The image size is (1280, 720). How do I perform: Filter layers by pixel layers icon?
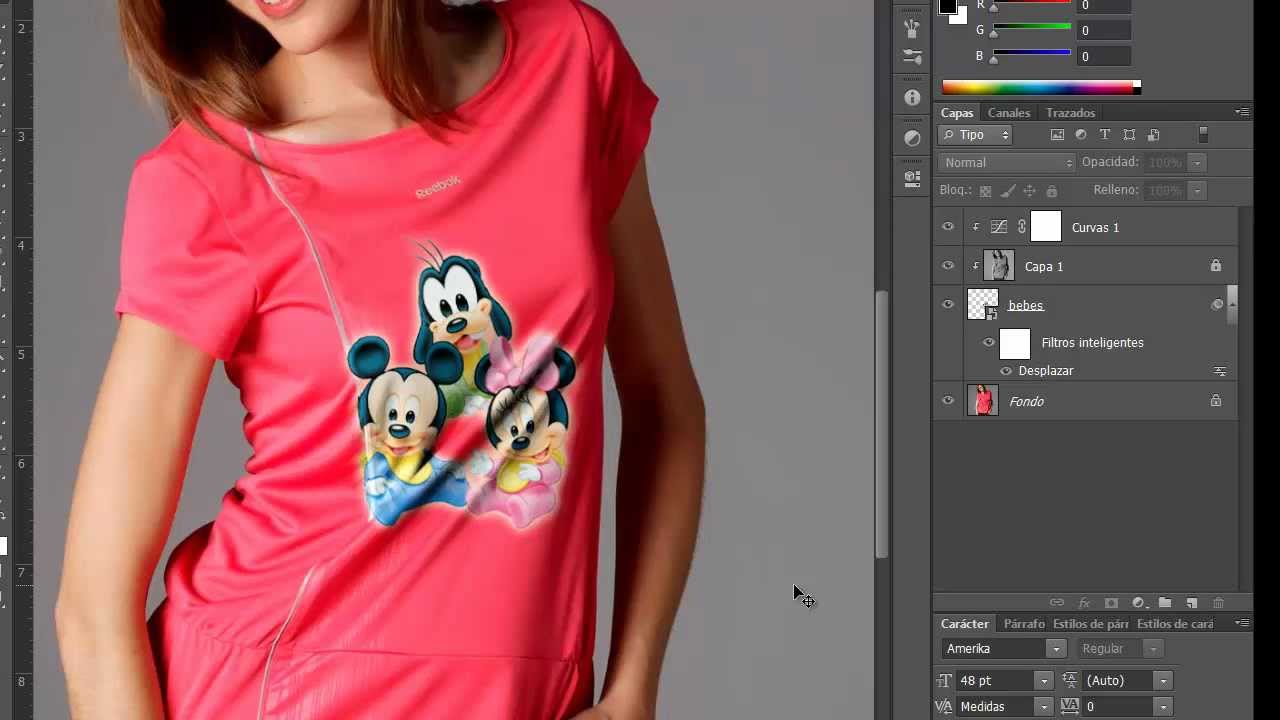point(1057,135)
